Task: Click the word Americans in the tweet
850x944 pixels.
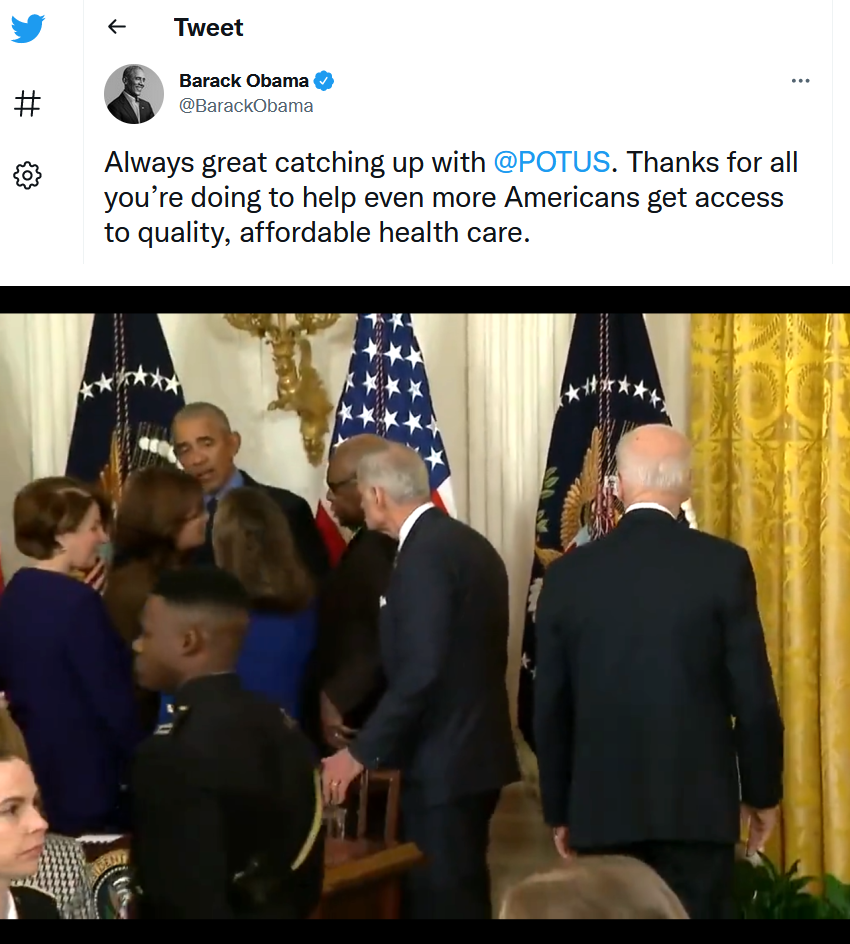Action: (x=572, y=197)
